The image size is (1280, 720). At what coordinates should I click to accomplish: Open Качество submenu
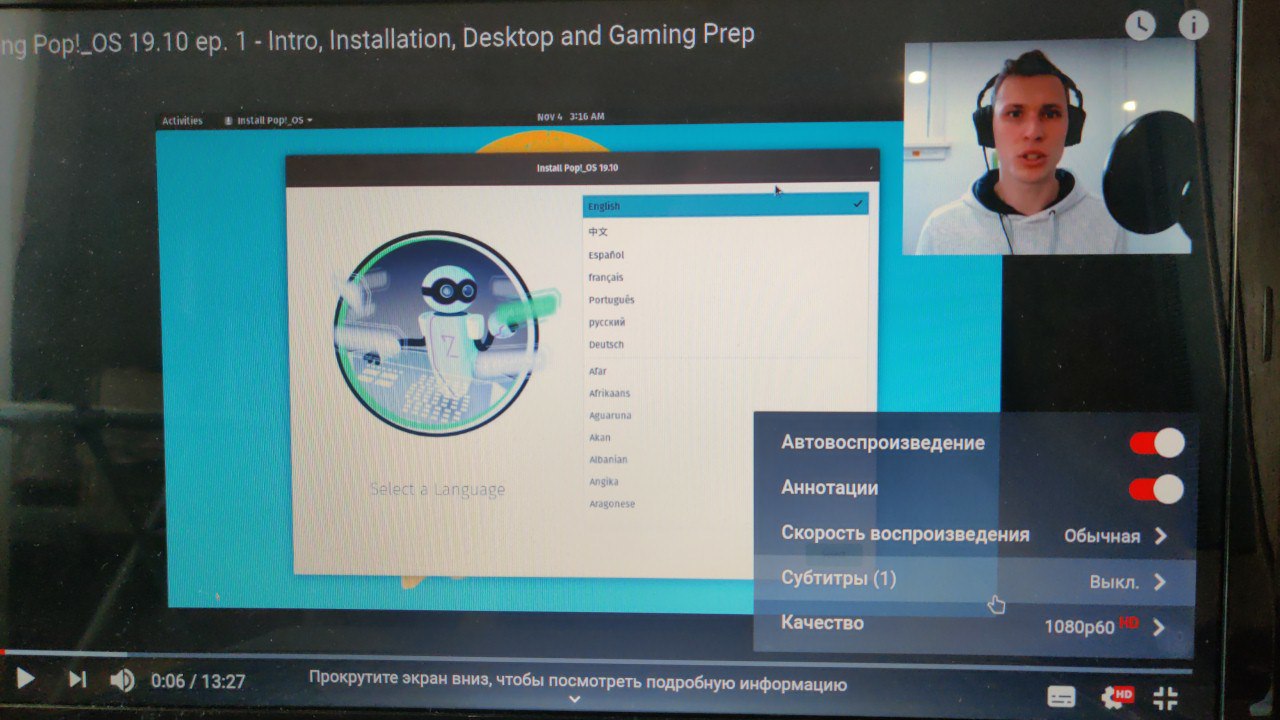[974, 627]
